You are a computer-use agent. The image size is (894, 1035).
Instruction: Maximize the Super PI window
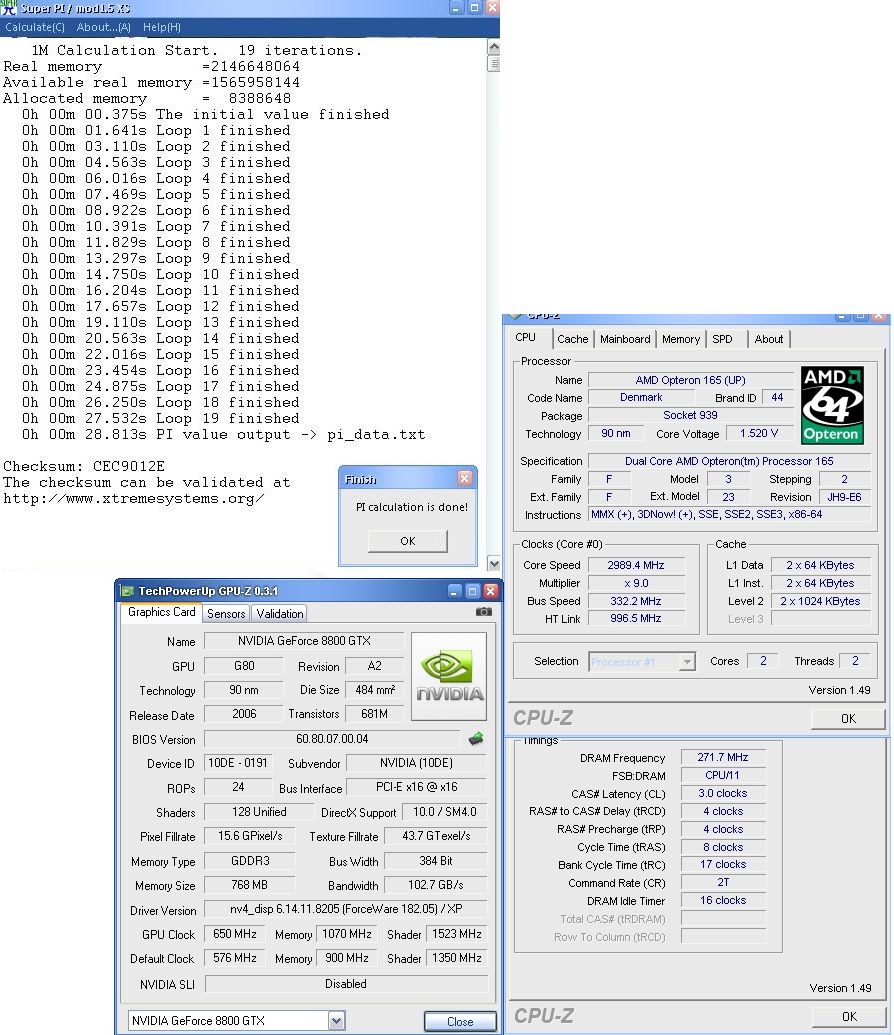(x=474, y=8)
